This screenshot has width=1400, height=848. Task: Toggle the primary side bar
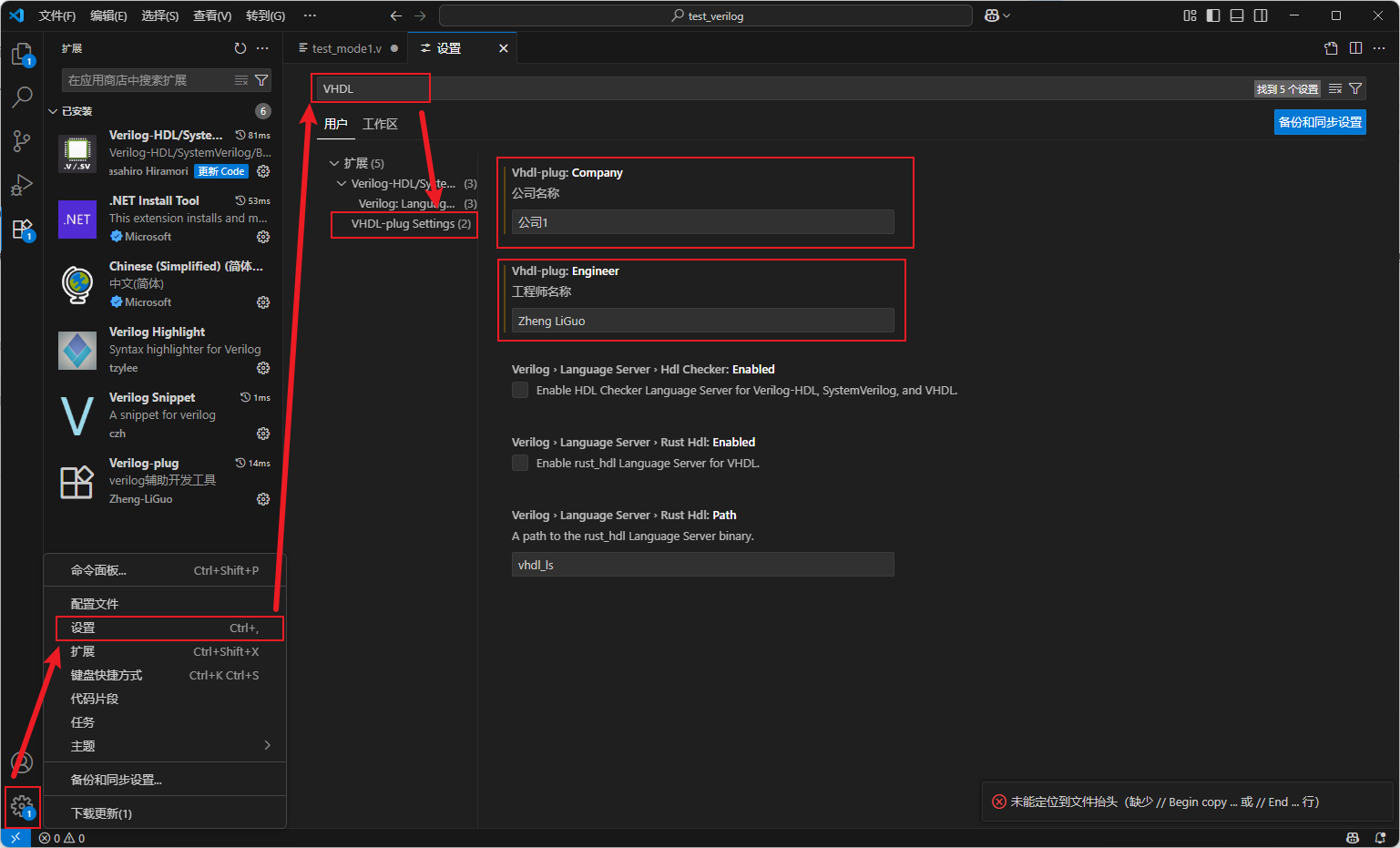tap(1213, 15)
